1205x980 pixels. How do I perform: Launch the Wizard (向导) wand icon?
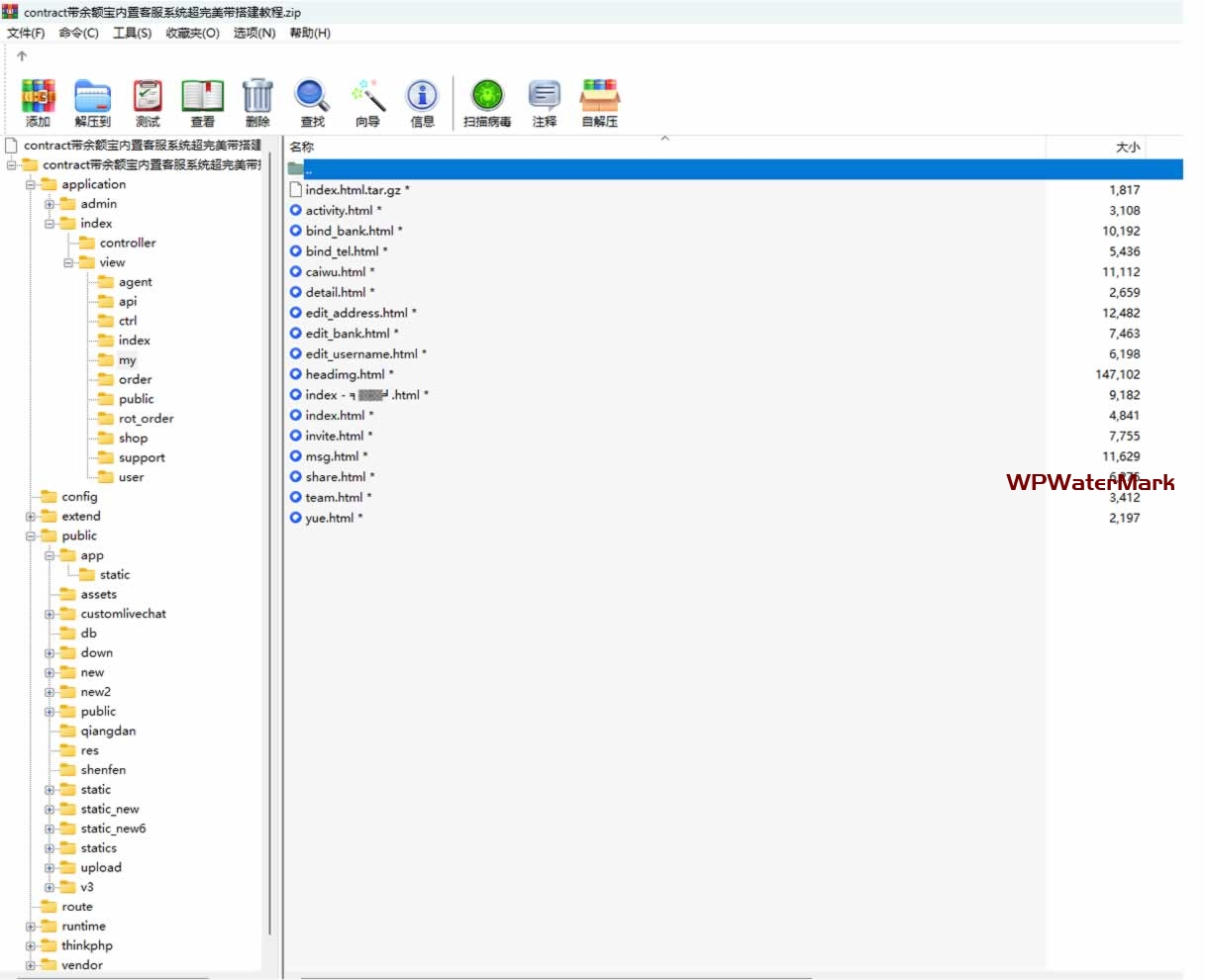point(367,102)
